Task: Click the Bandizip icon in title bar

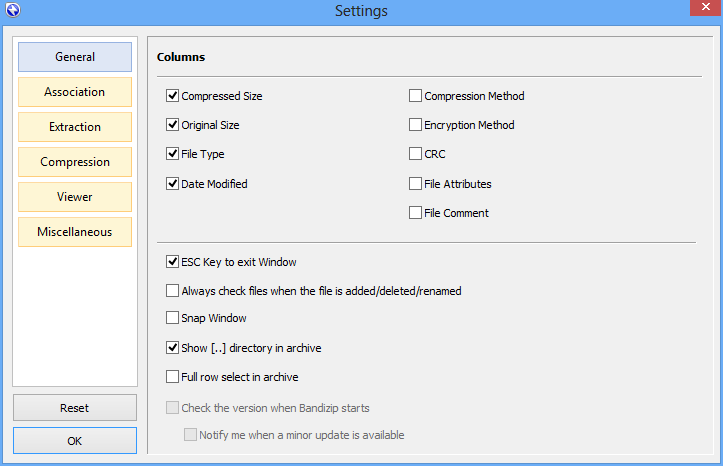Action: click(x=12, y=11)
